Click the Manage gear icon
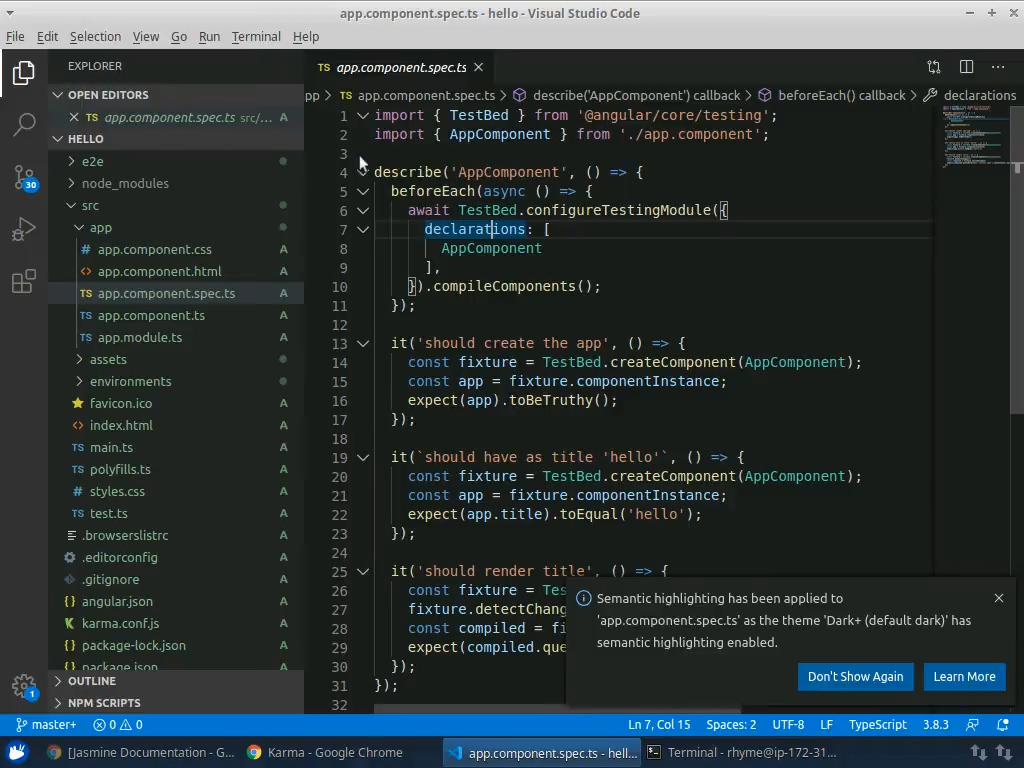 (x=24, y=686)
